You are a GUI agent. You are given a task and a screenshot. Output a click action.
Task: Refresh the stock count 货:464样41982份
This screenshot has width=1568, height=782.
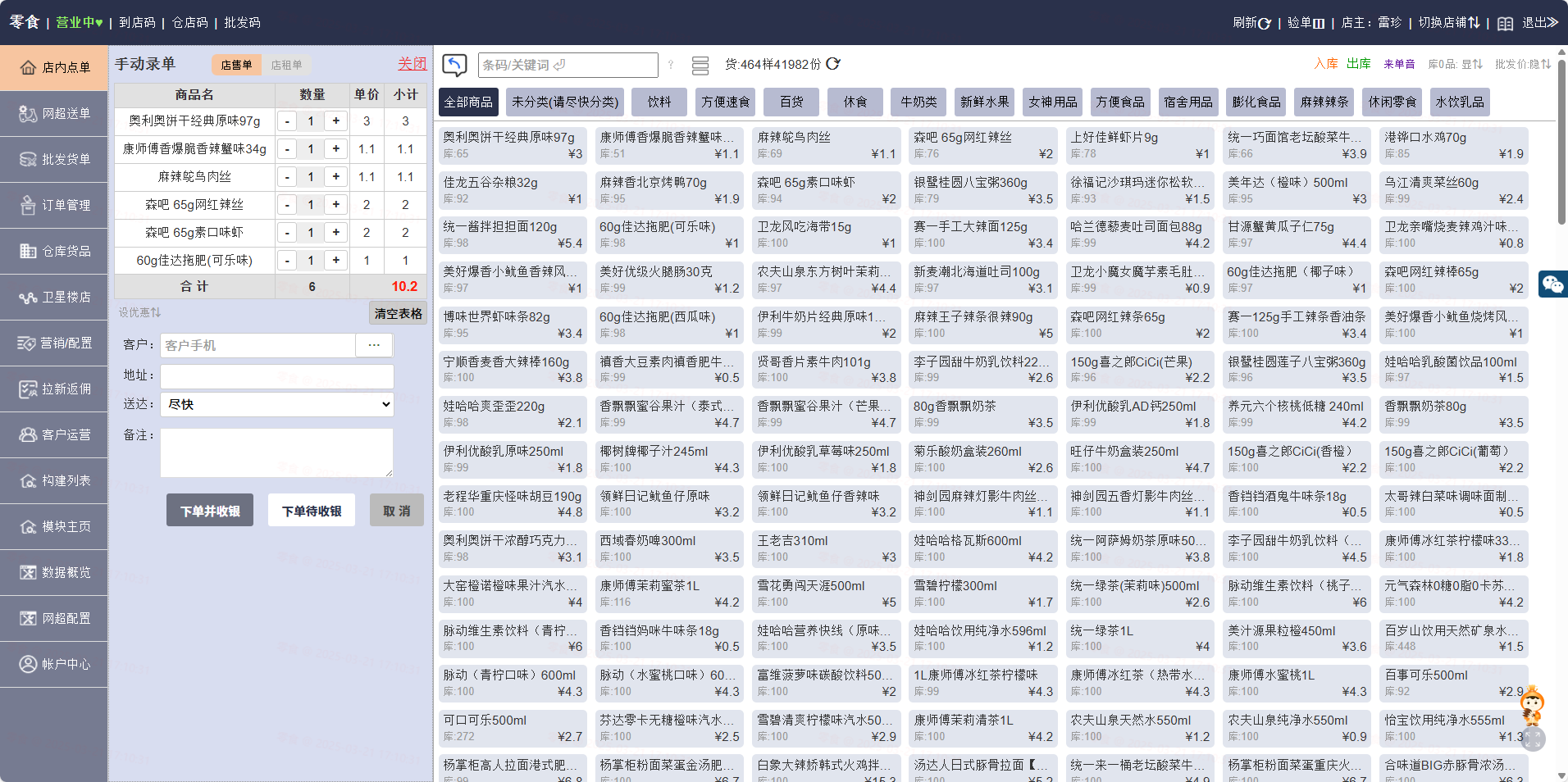(x=833, y=64)
